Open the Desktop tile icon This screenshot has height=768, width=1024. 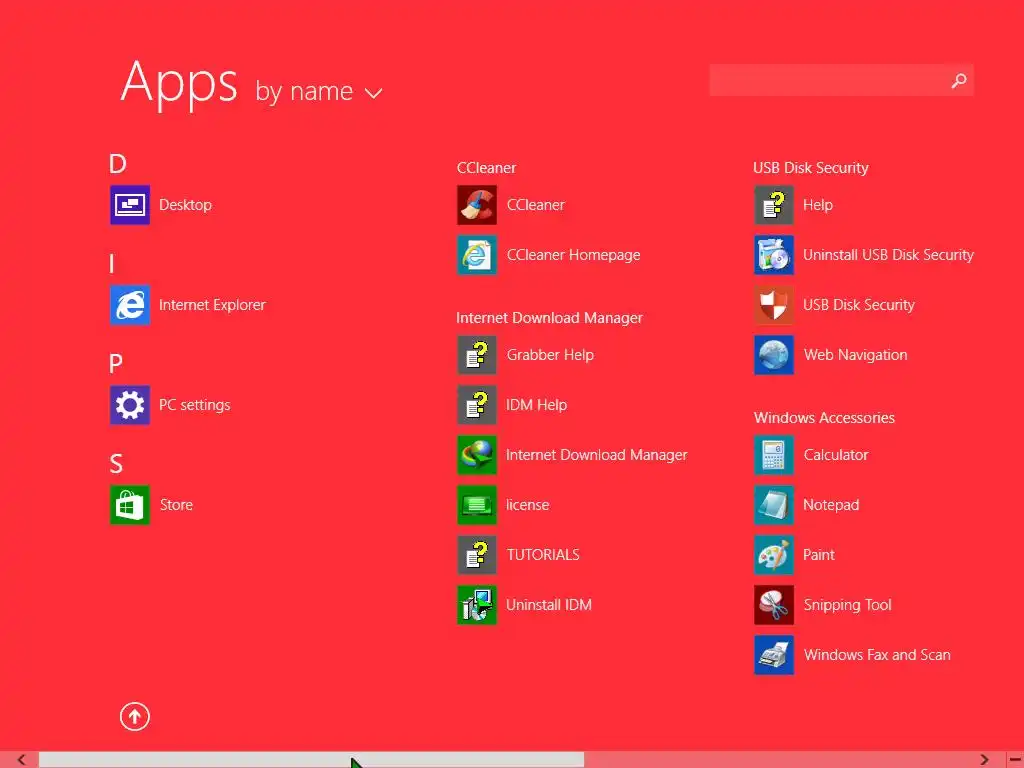pyautogui.click(x=129, y=204)
